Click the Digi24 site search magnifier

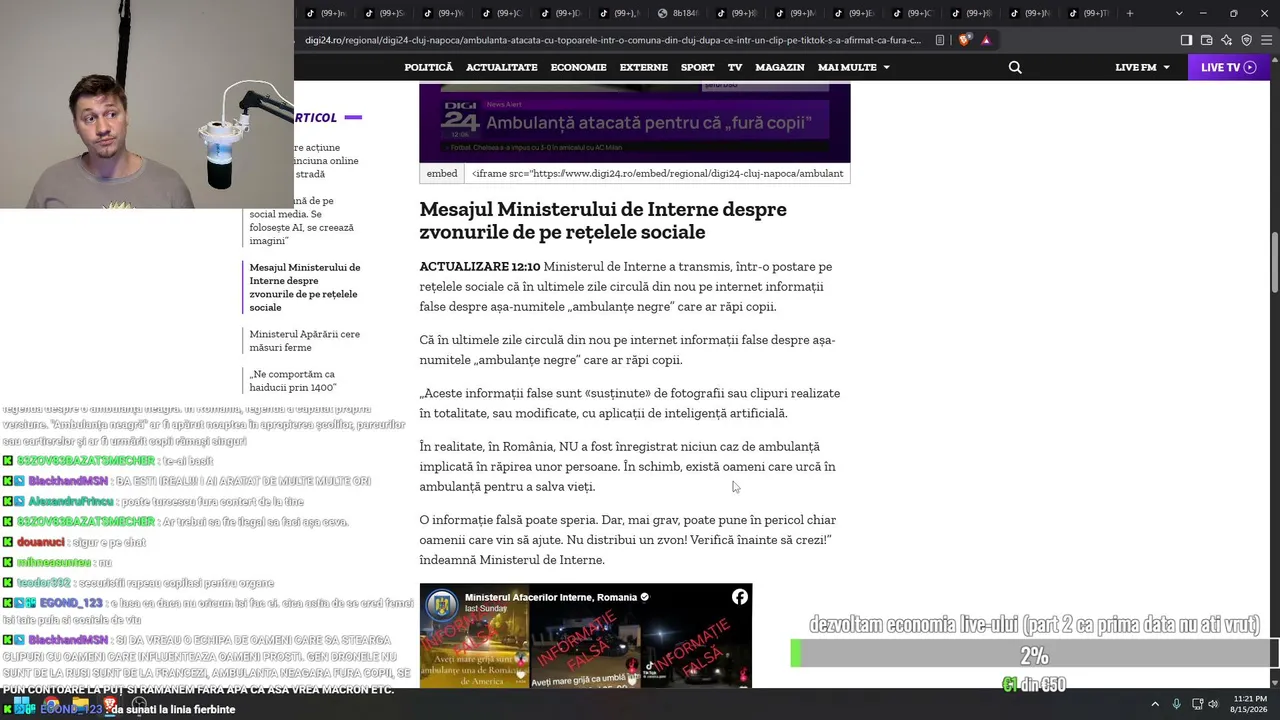(x=1015, y=67)
